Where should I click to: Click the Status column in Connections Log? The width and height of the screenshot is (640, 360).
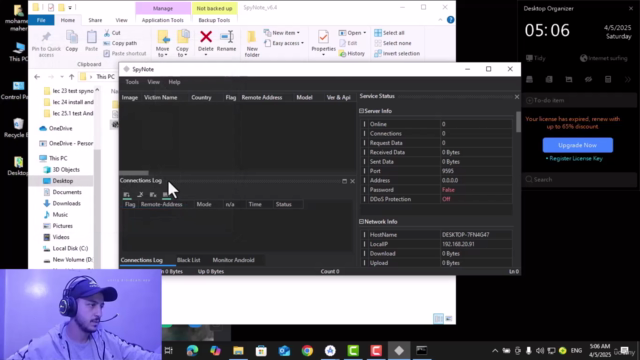point(284,204)
